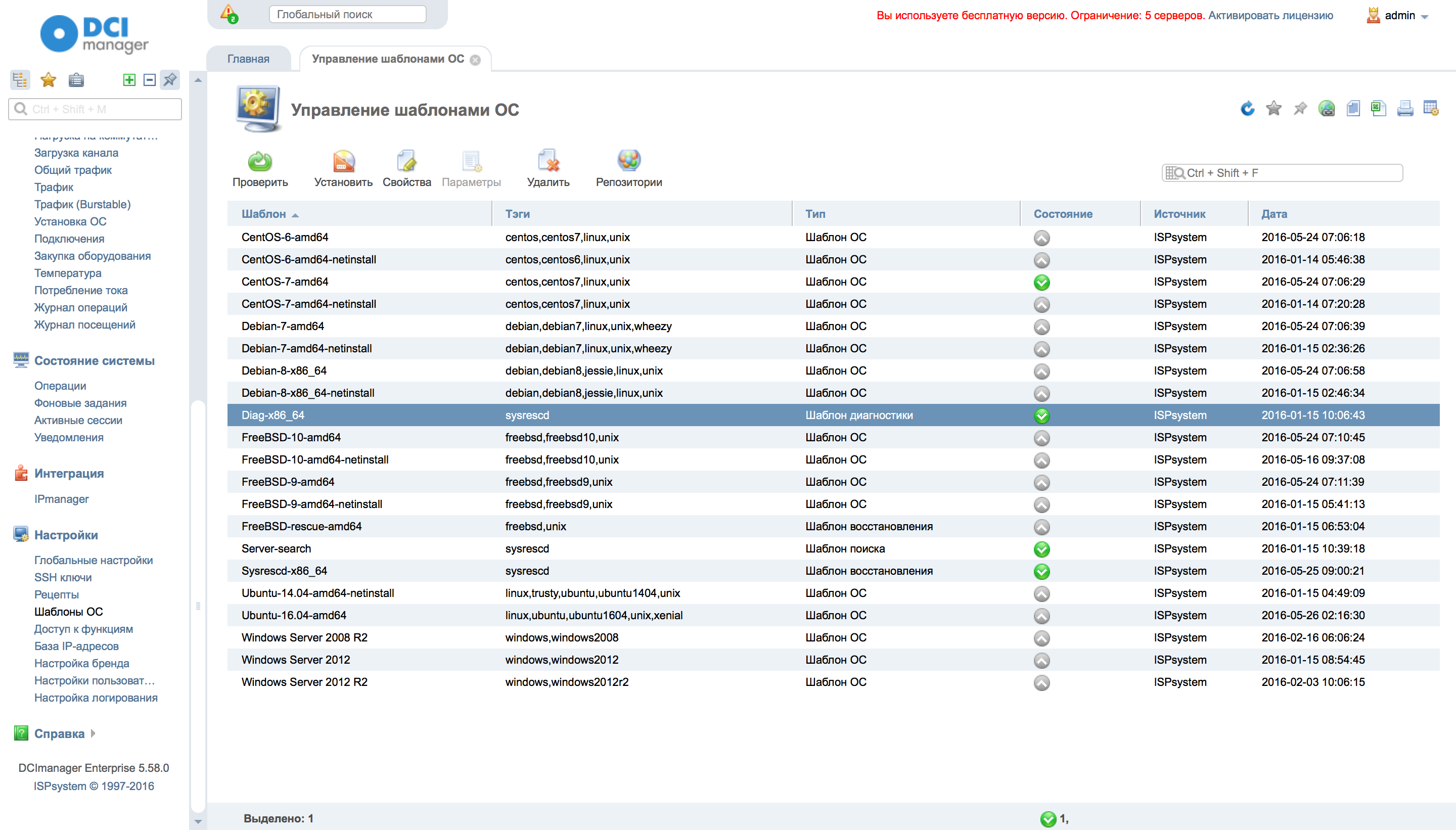Screen dimensions: 1456x830
Task: Click the Активировать лицензию link
Action: 1270,15
